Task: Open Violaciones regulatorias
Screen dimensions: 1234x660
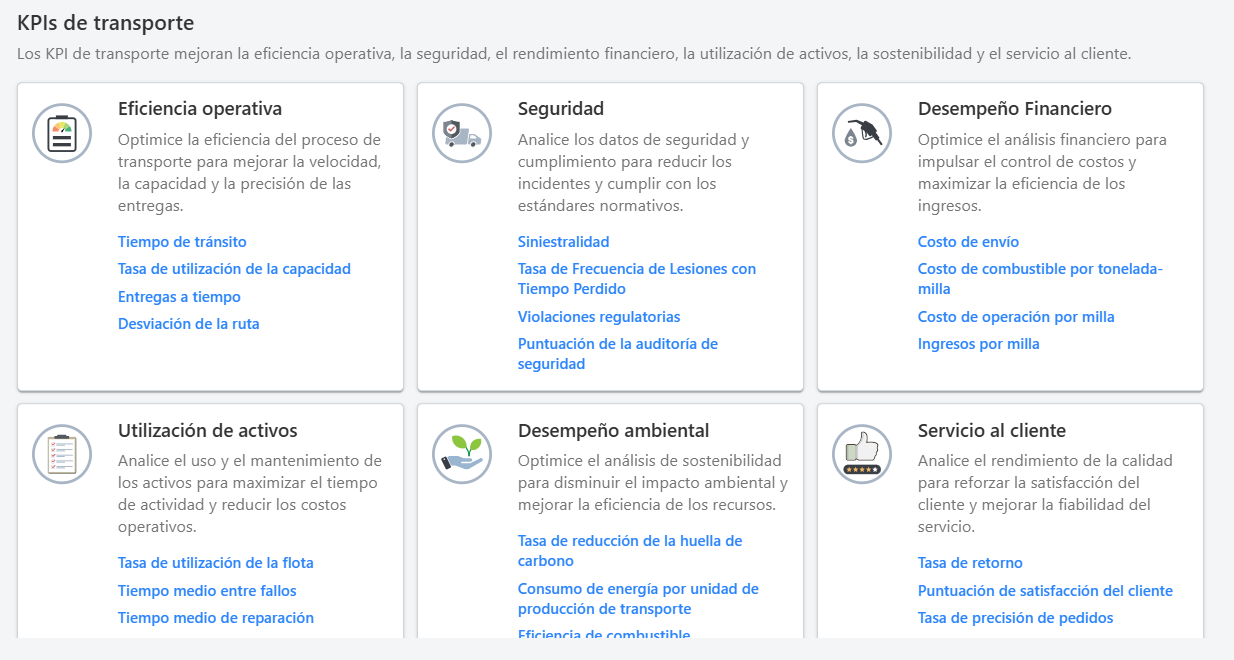Action: pos(598,316)
